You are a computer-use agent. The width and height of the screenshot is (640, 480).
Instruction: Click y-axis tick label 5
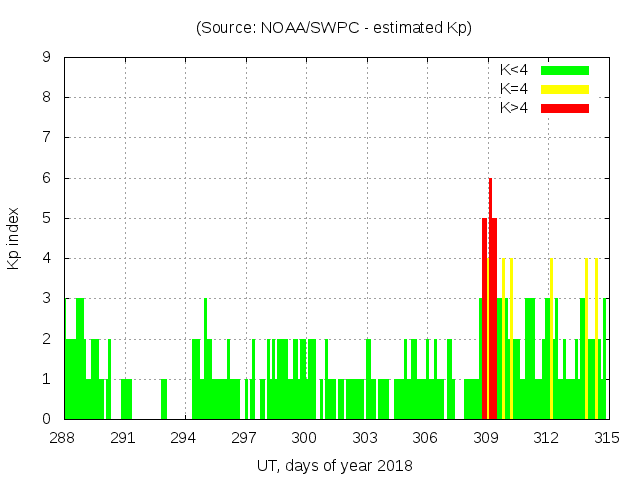pyautogui.click(x=47, y=218)
